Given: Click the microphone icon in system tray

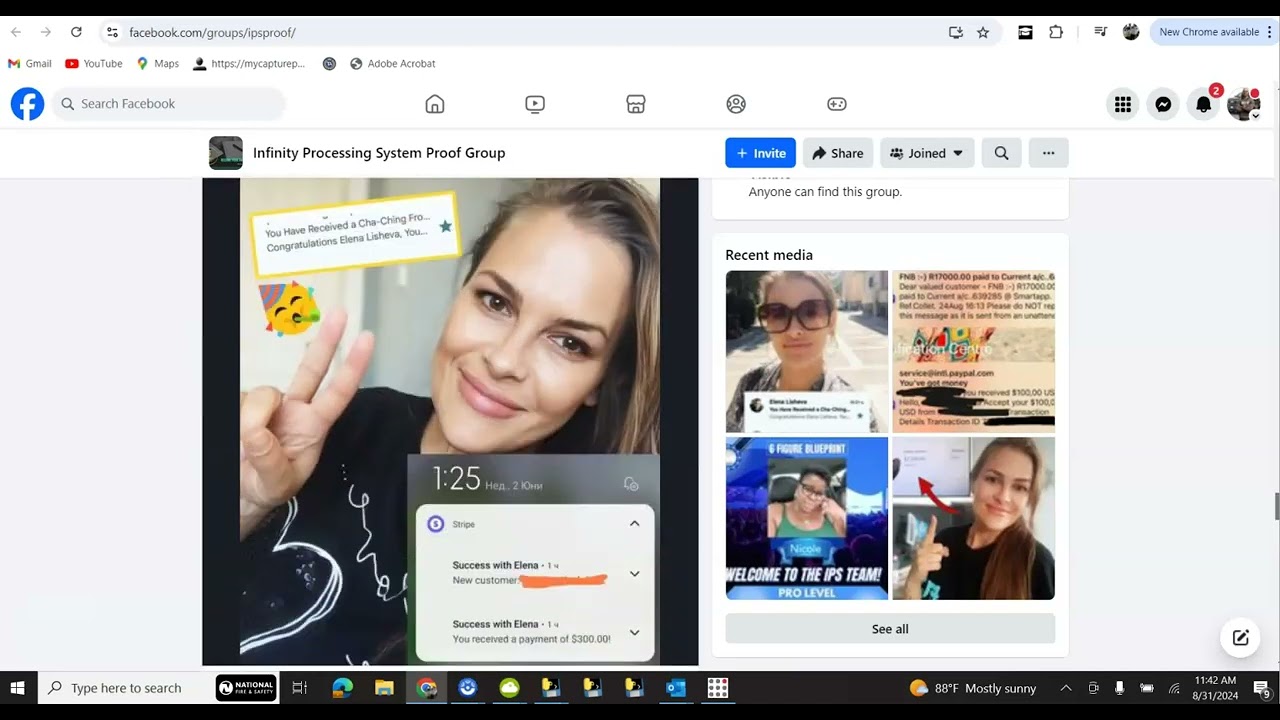Looking at the screenshot, I should tap(1119, 688).
